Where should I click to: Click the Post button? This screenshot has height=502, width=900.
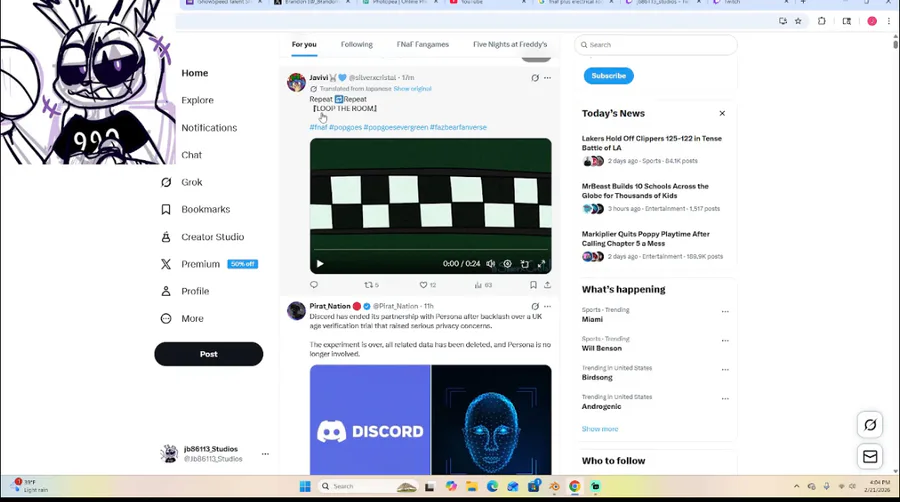(208, 354)
